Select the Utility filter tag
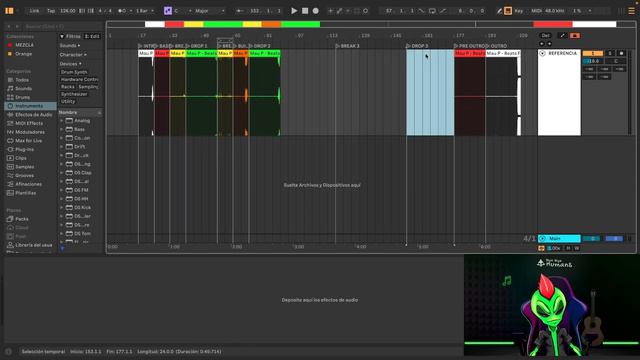The height and width of the screenshot is (360, 640). 68,101
